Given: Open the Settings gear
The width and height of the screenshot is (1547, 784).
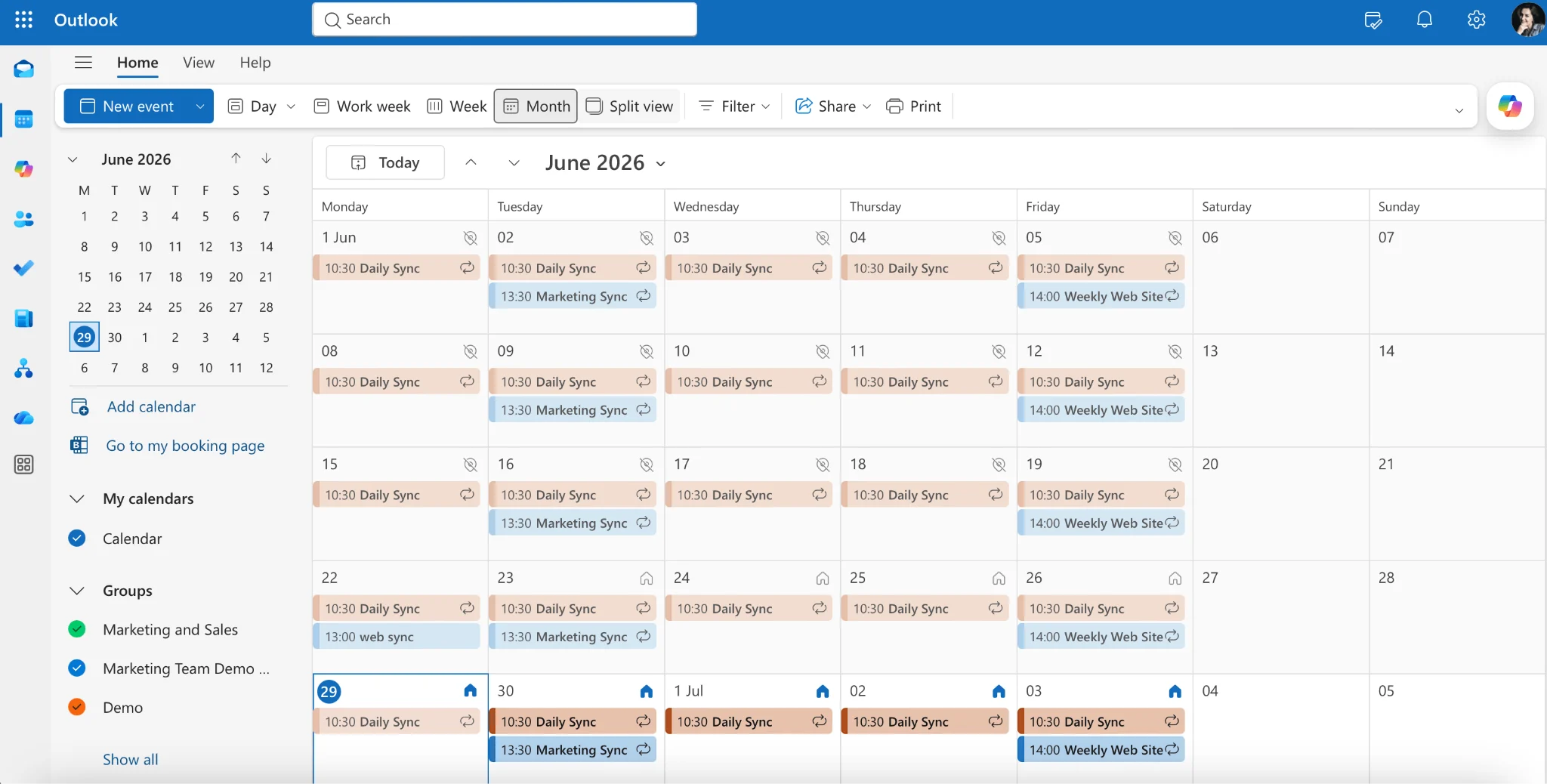Looking at the screenshot, I should tap(1476, 20).
